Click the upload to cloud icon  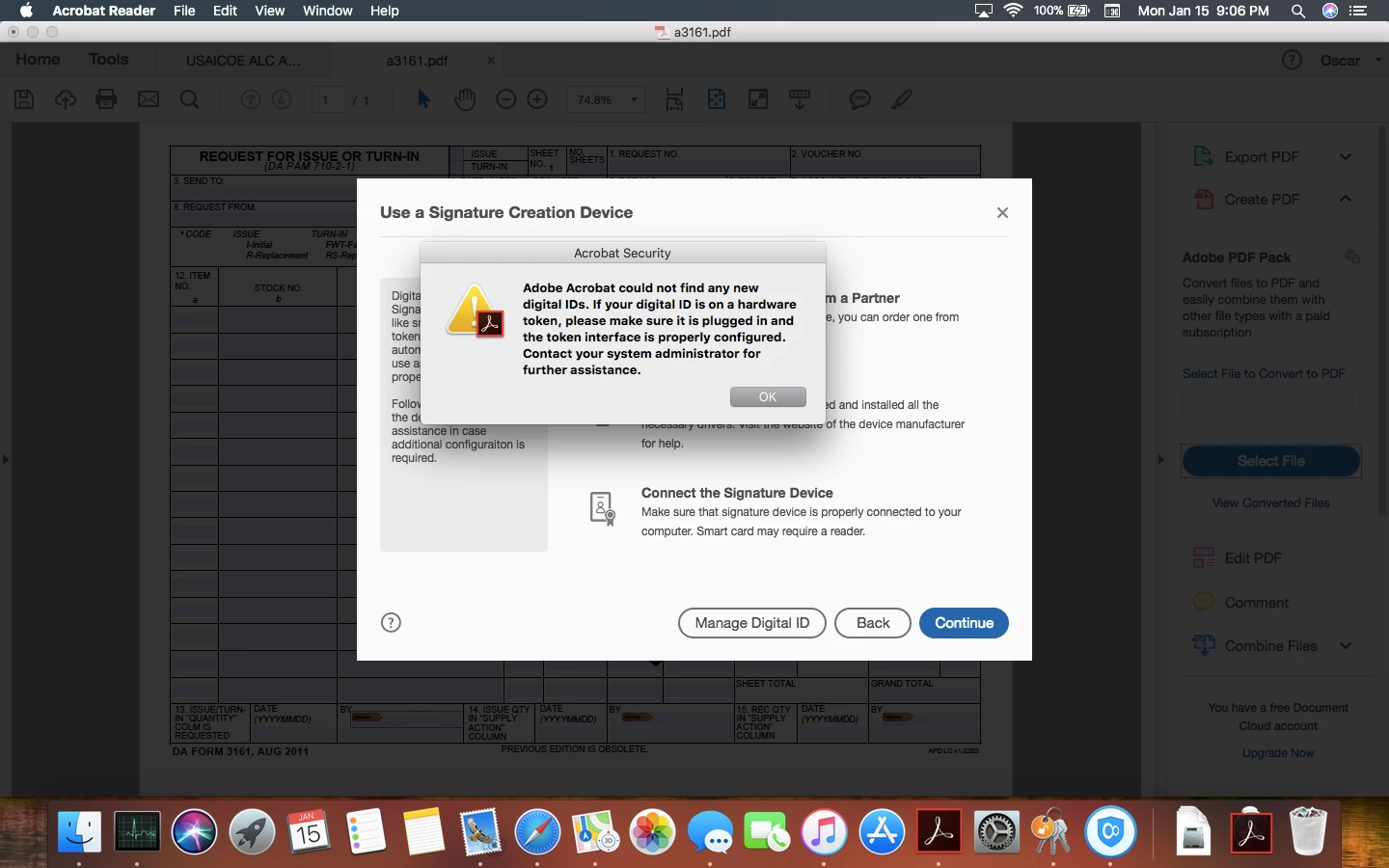pyautogui.click(x=66, y=99)
